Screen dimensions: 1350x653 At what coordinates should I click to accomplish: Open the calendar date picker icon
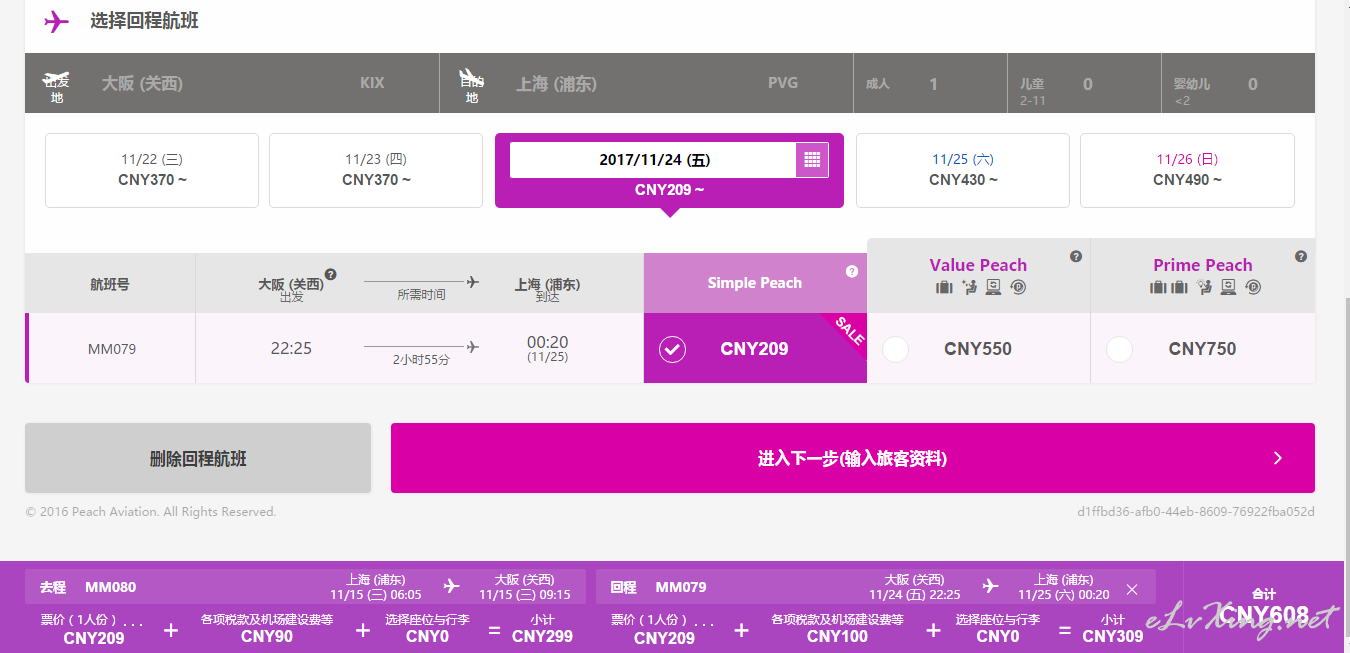pyautogui.click(x=812, y=160)
